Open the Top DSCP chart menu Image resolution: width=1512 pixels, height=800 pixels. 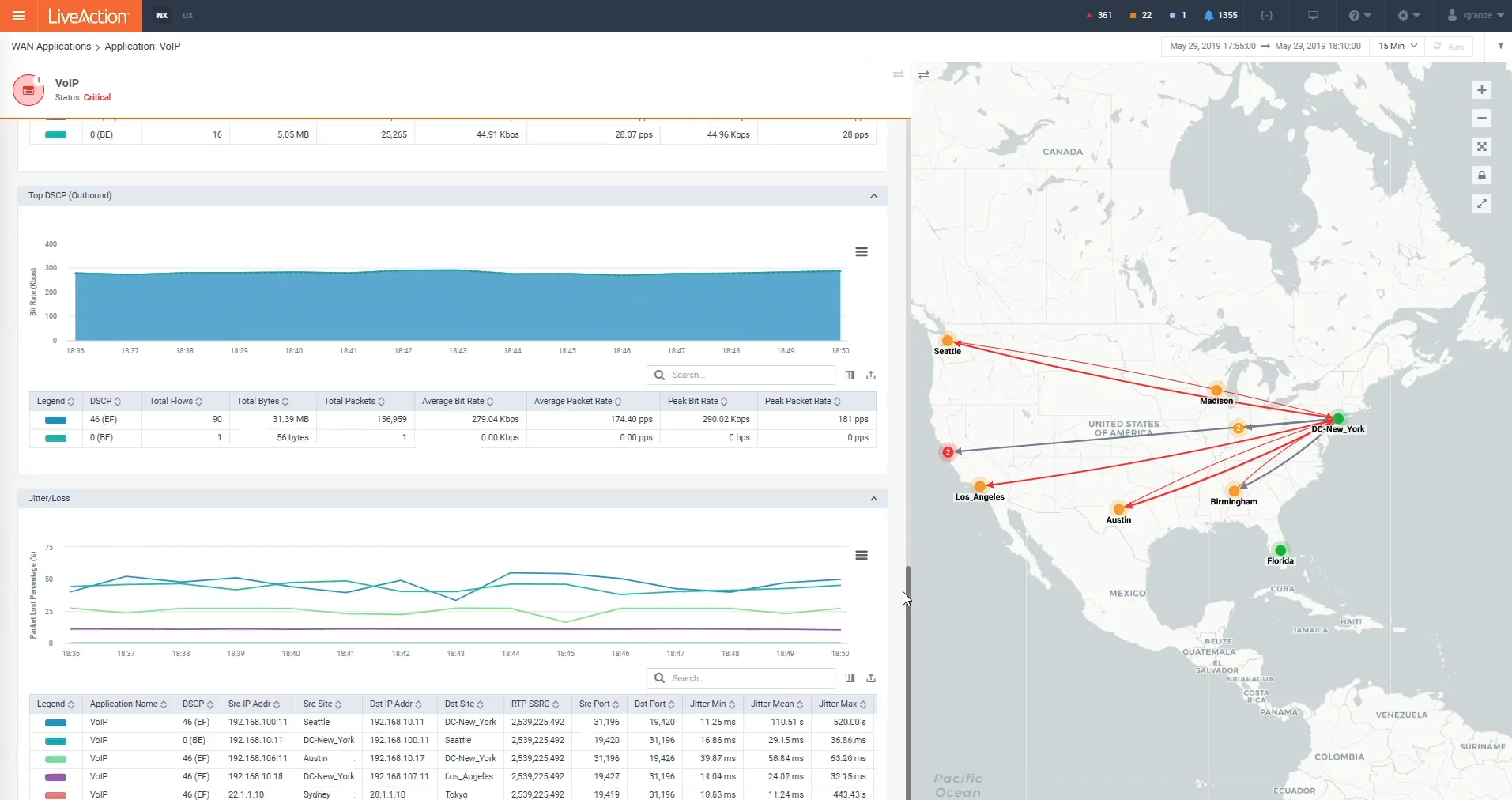click(x=862, y=252)
